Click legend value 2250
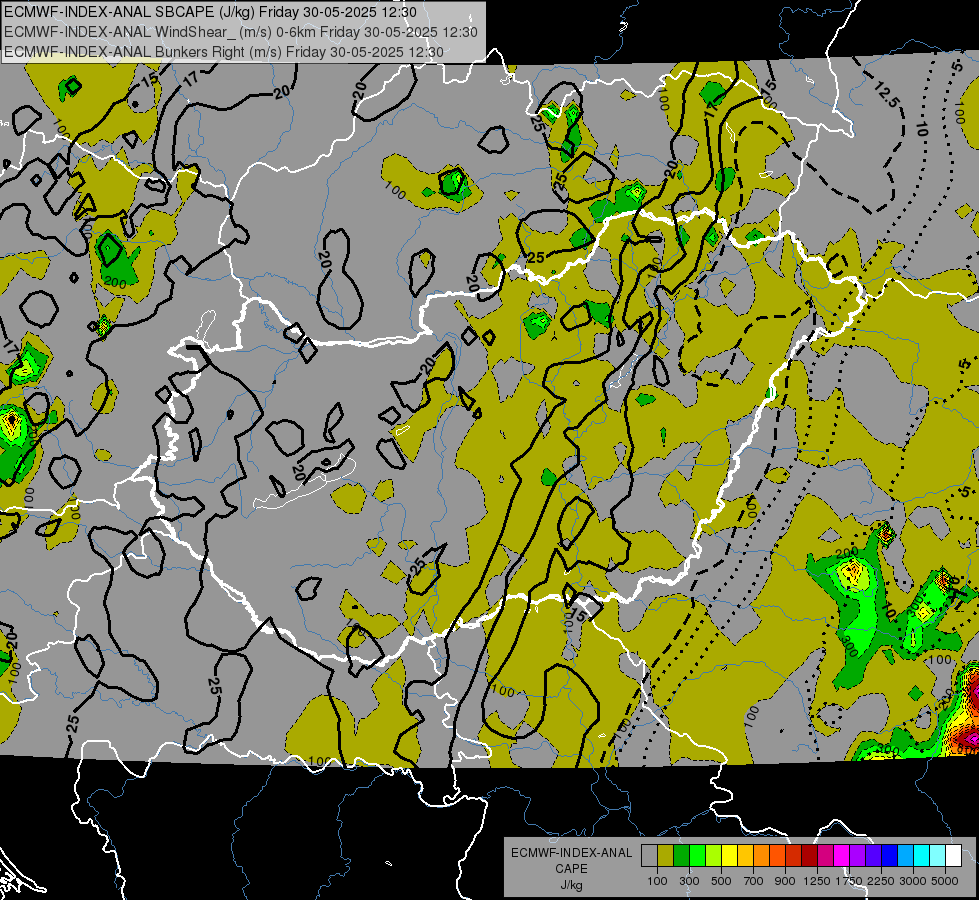Image resolution: width=979 pixels, height=900 pixels. point(881,881)
